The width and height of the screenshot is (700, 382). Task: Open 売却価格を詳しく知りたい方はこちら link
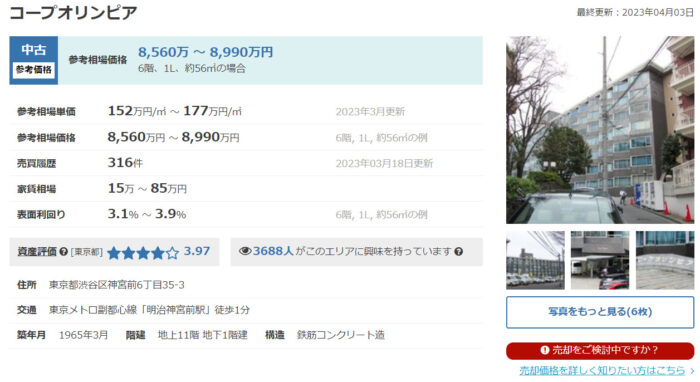pos(602,370)
